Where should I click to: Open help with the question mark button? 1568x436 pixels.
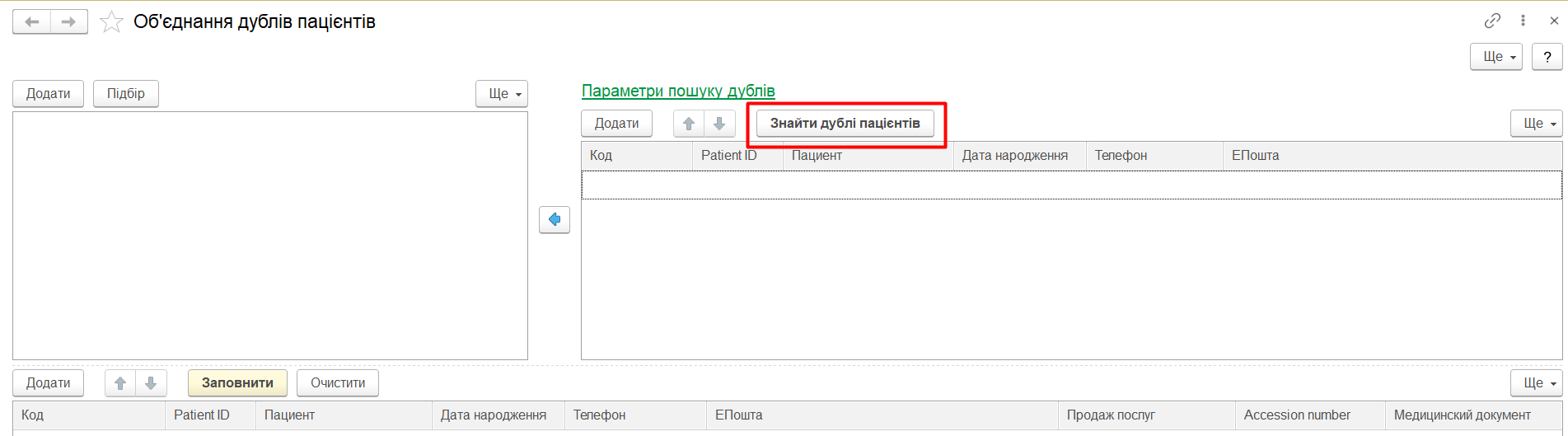pos(1547,57)
